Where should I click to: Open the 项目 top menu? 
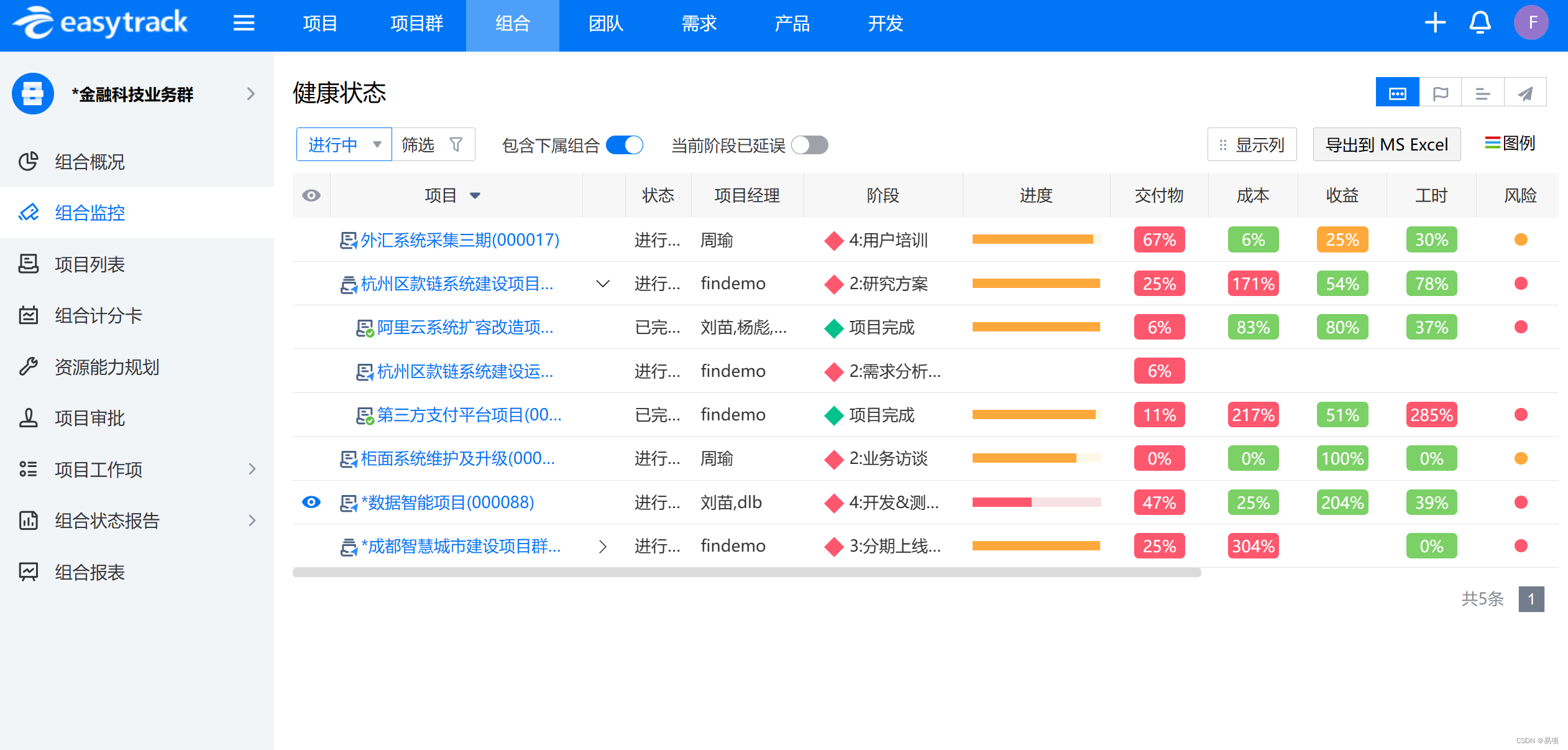point(320,24)
